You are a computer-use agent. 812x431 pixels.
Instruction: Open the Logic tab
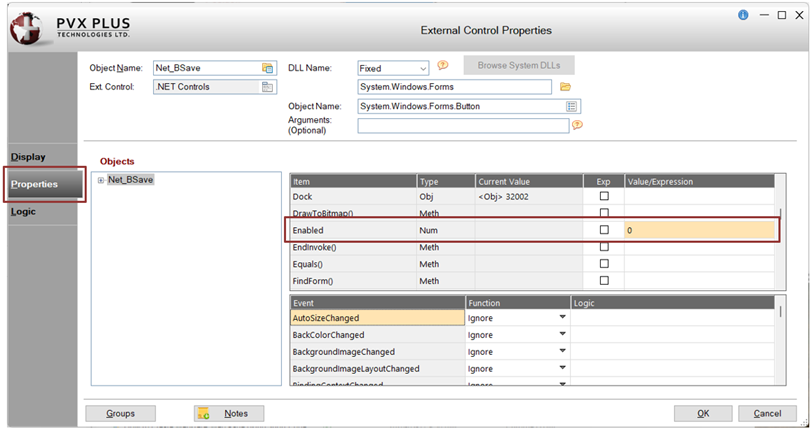coord(23,211)
